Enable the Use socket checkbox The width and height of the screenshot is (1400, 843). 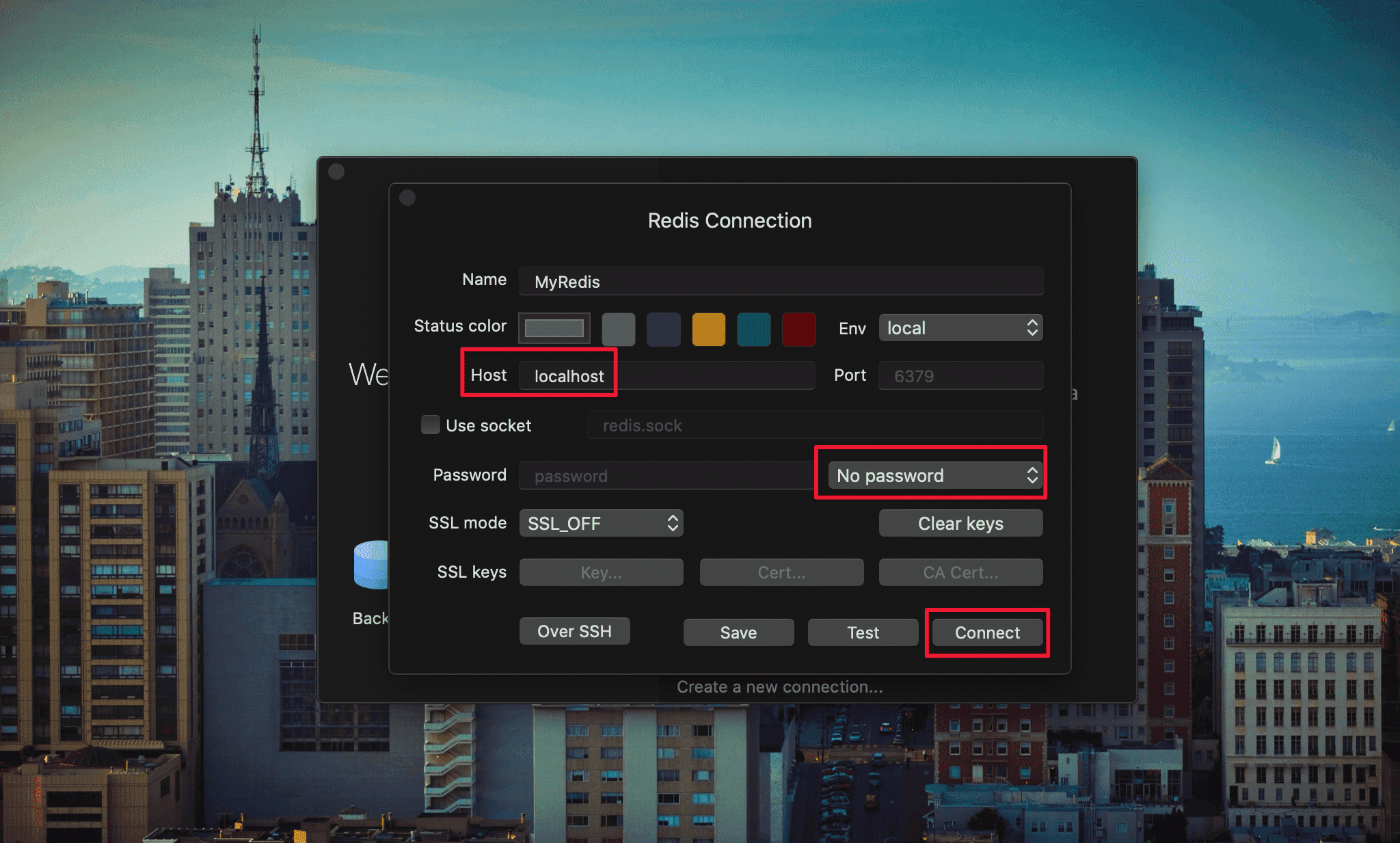[431, 425]
